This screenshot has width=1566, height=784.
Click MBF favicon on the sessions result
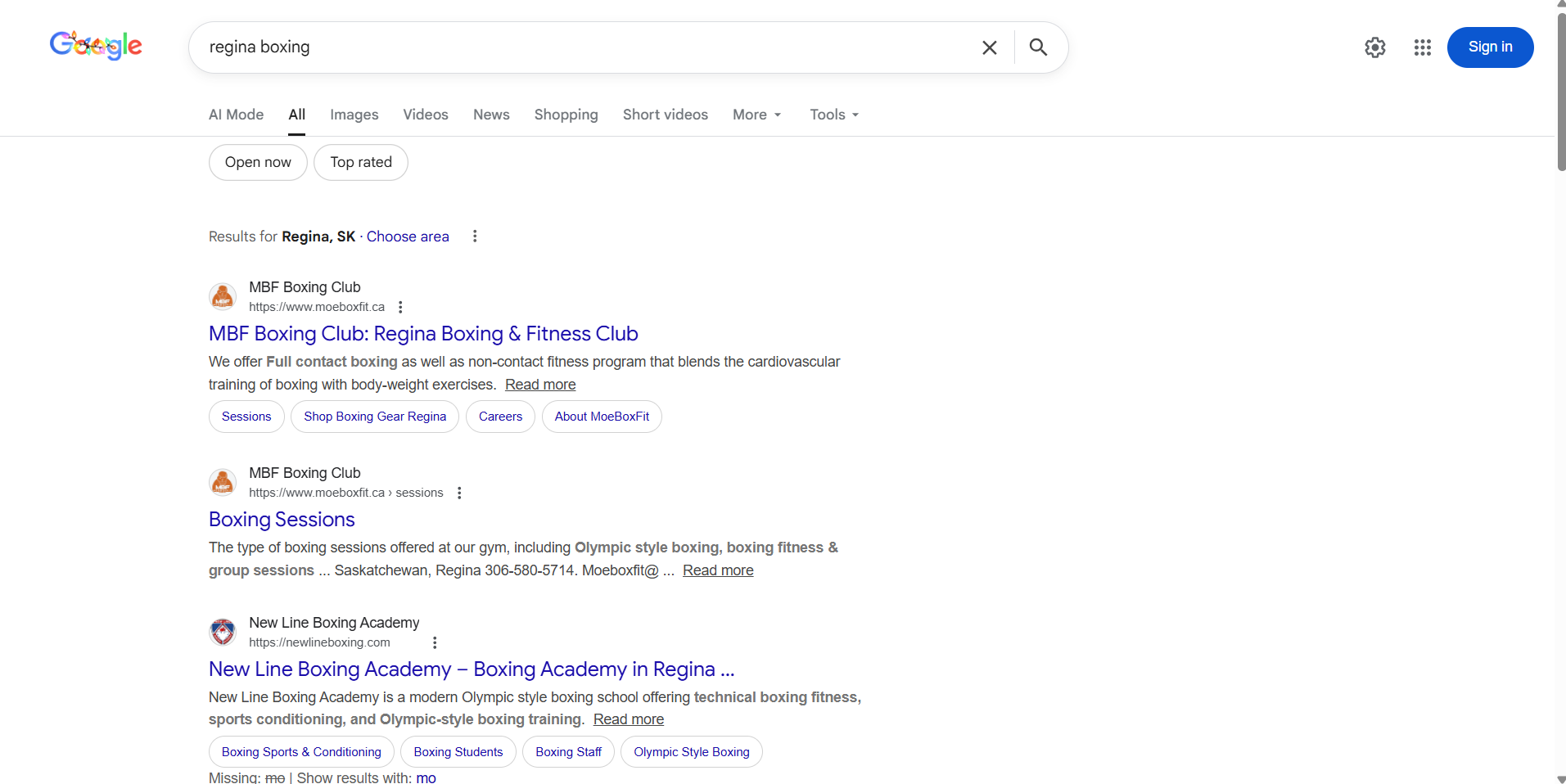[x=223, y=483]
